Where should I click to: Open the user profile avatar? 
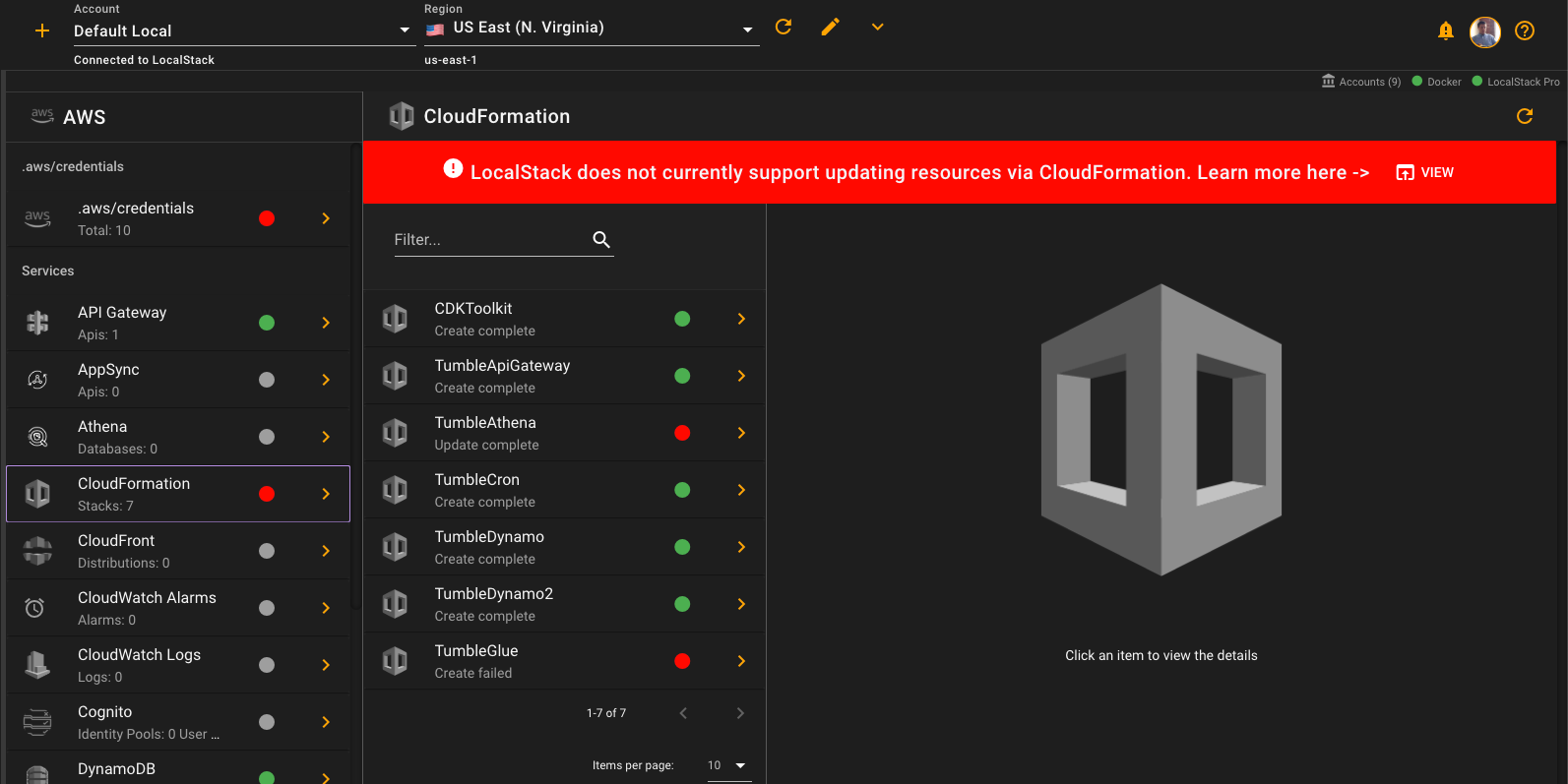[x=1485, y=31]
